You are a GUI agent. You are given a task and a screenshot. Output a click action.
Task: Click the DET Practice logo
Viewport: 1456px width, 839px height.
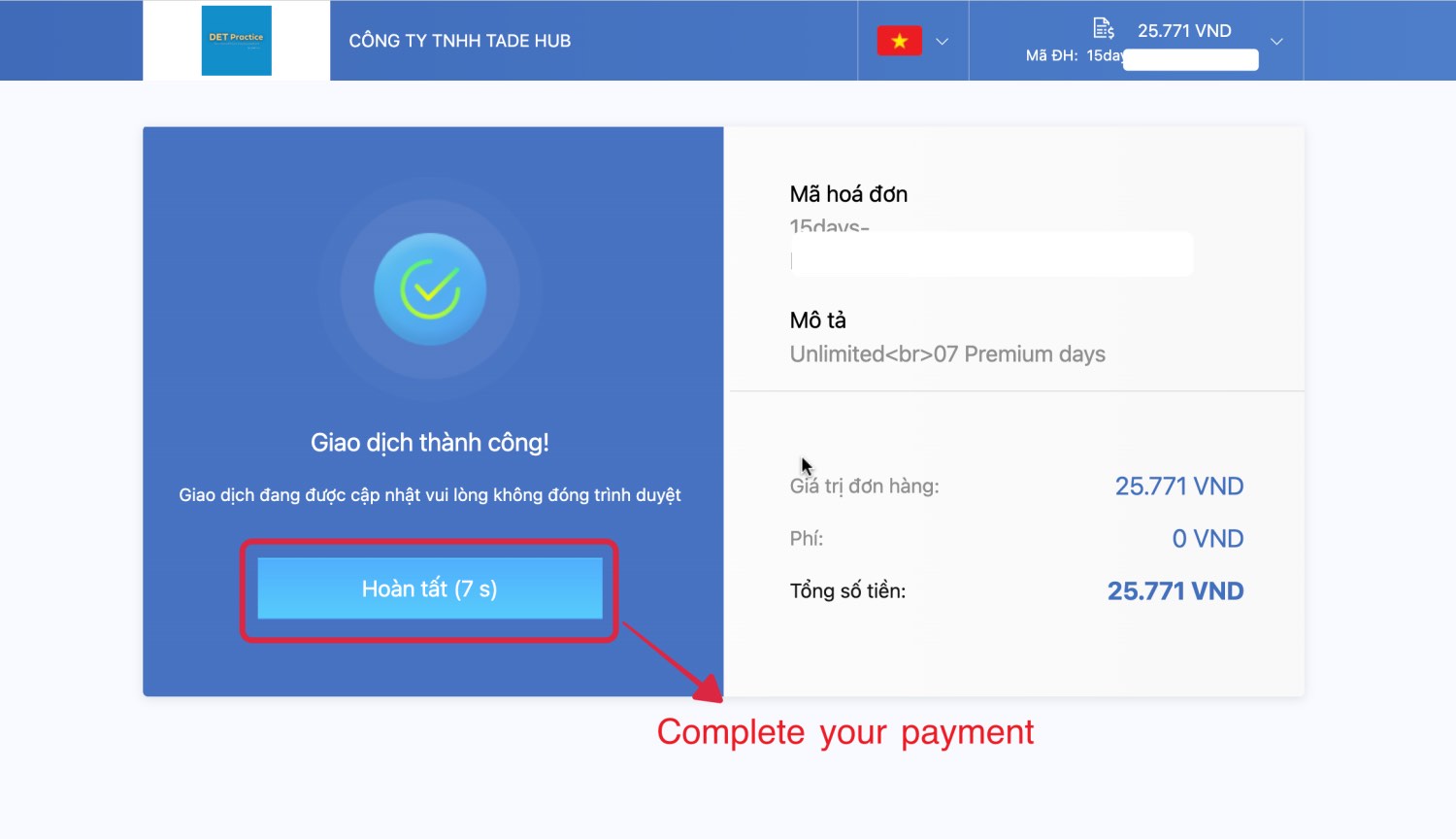236,41
